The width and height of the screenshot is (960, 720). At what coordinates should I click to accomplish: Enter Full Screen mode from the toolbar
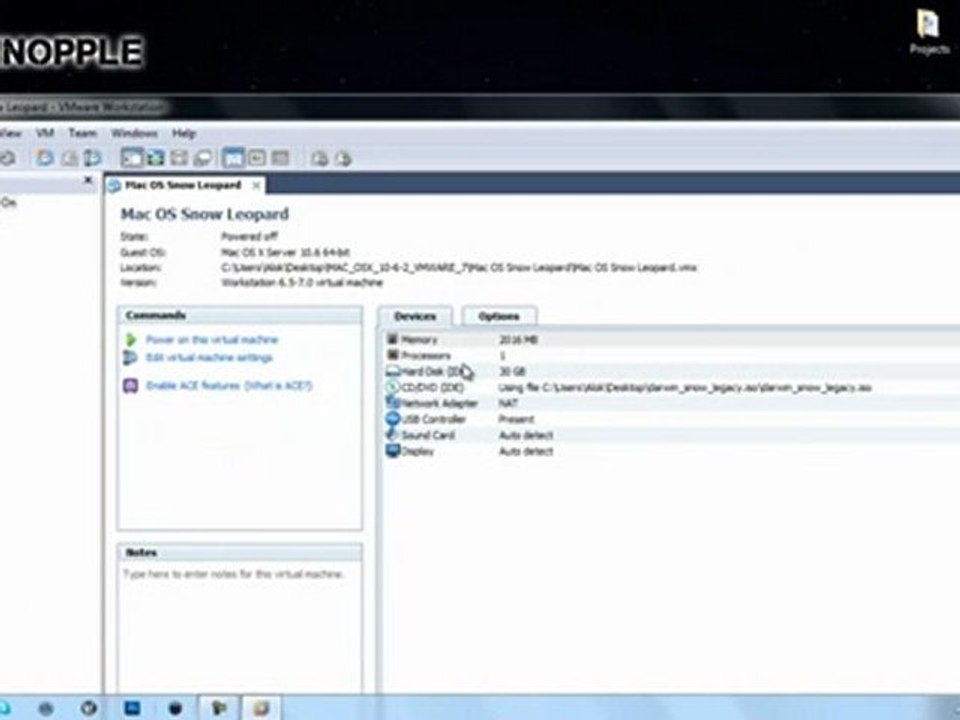(x=156, y=159)
